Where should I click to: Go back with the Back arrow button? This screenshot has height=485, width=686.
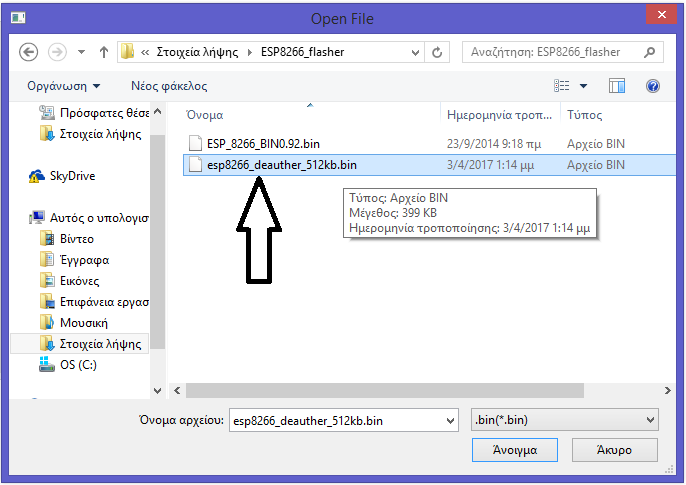[28, 52]
